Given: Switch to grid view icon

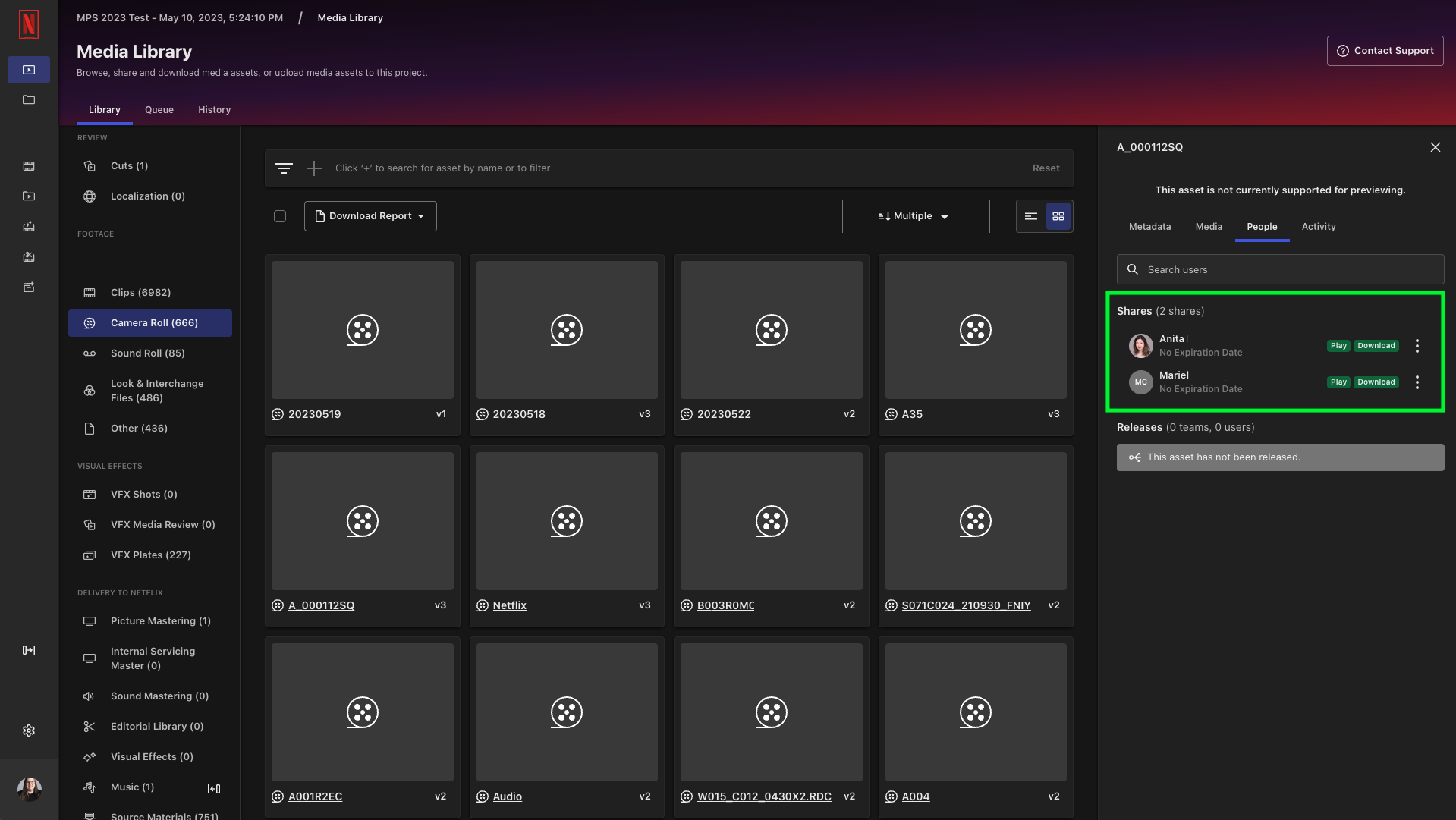Looking at the screenshot, I should pos(1058,216).
